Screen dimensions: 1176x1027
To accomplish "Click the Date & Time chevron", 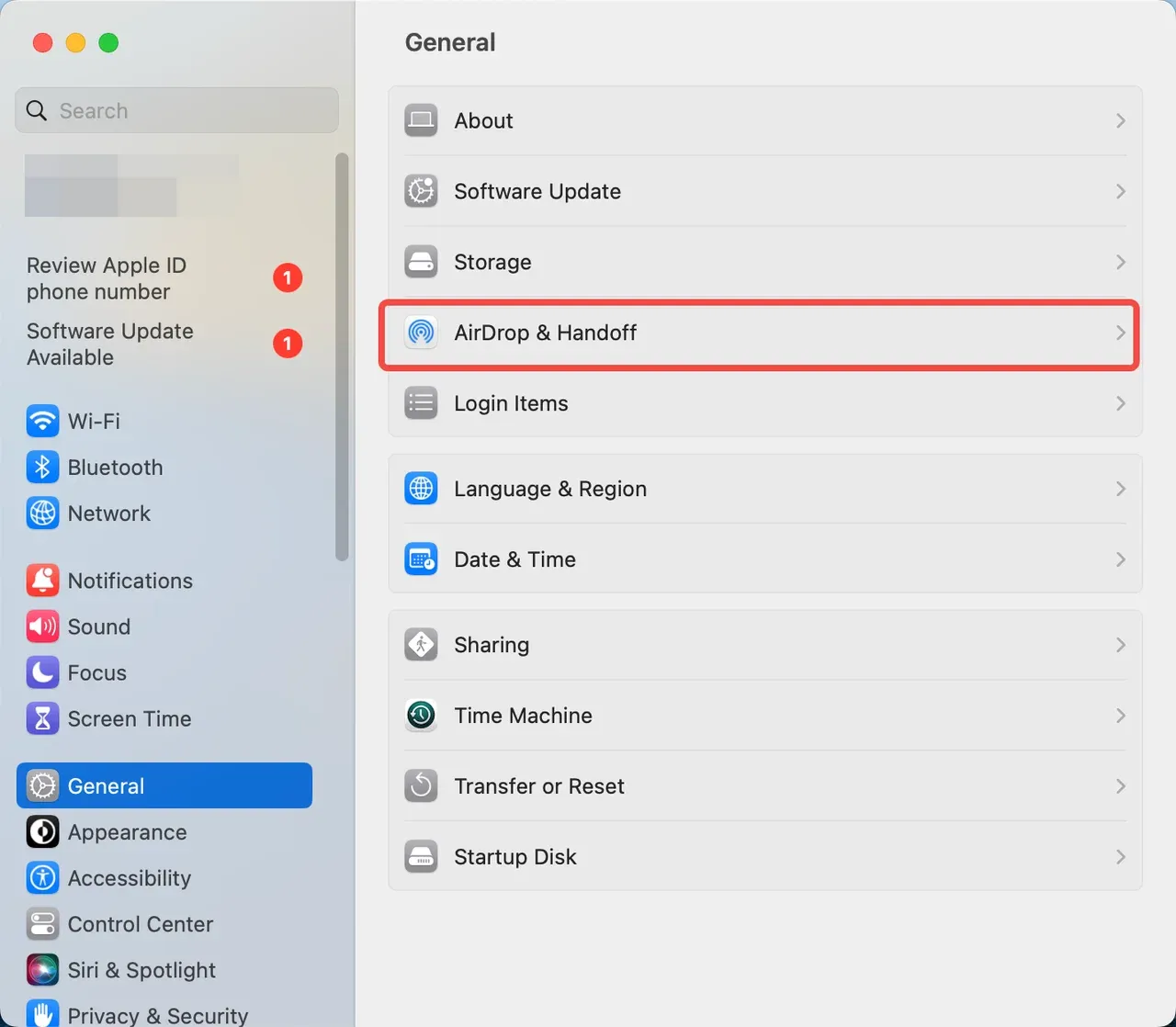I will [x=1120, y=559].
